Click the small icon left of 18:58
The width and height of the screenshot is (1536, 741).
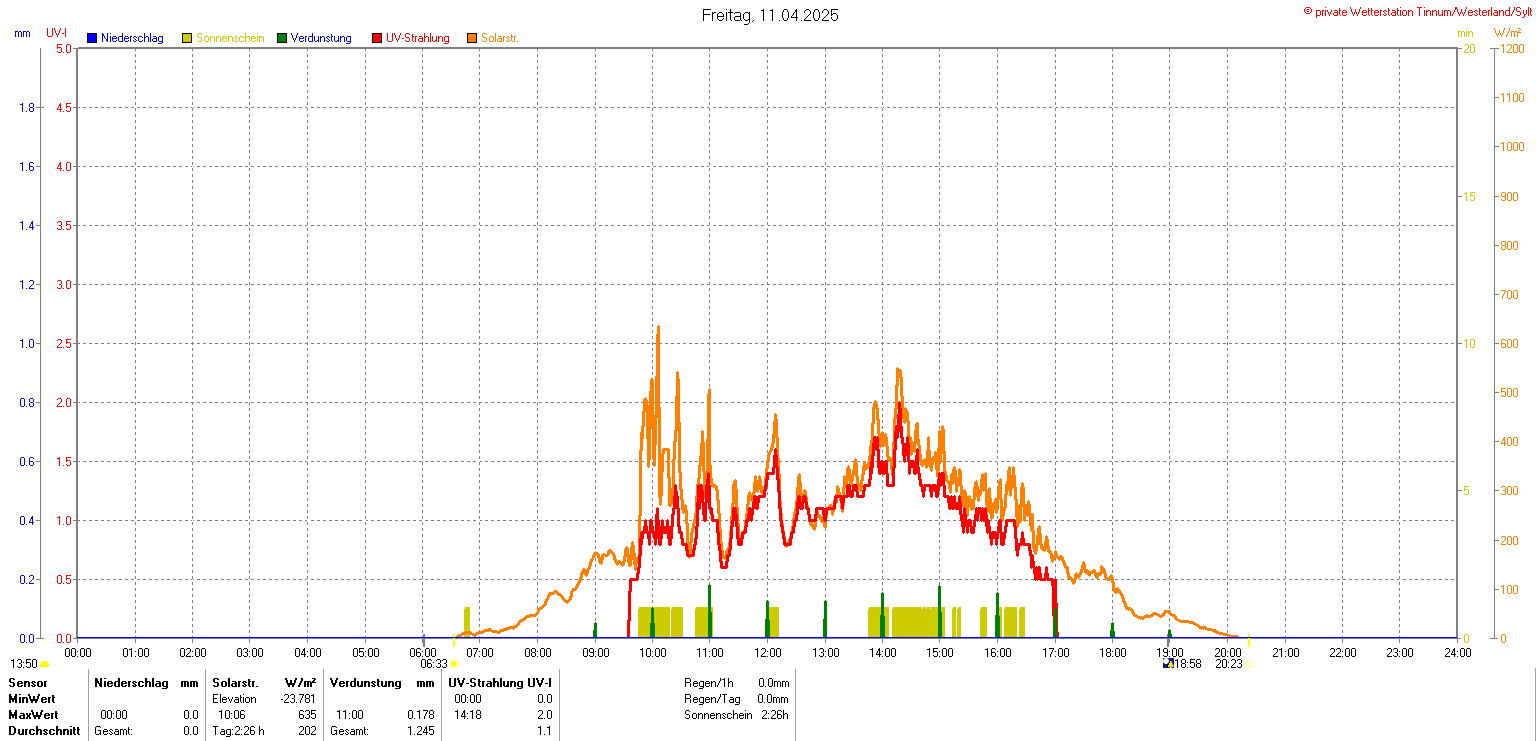[1167, 663]
